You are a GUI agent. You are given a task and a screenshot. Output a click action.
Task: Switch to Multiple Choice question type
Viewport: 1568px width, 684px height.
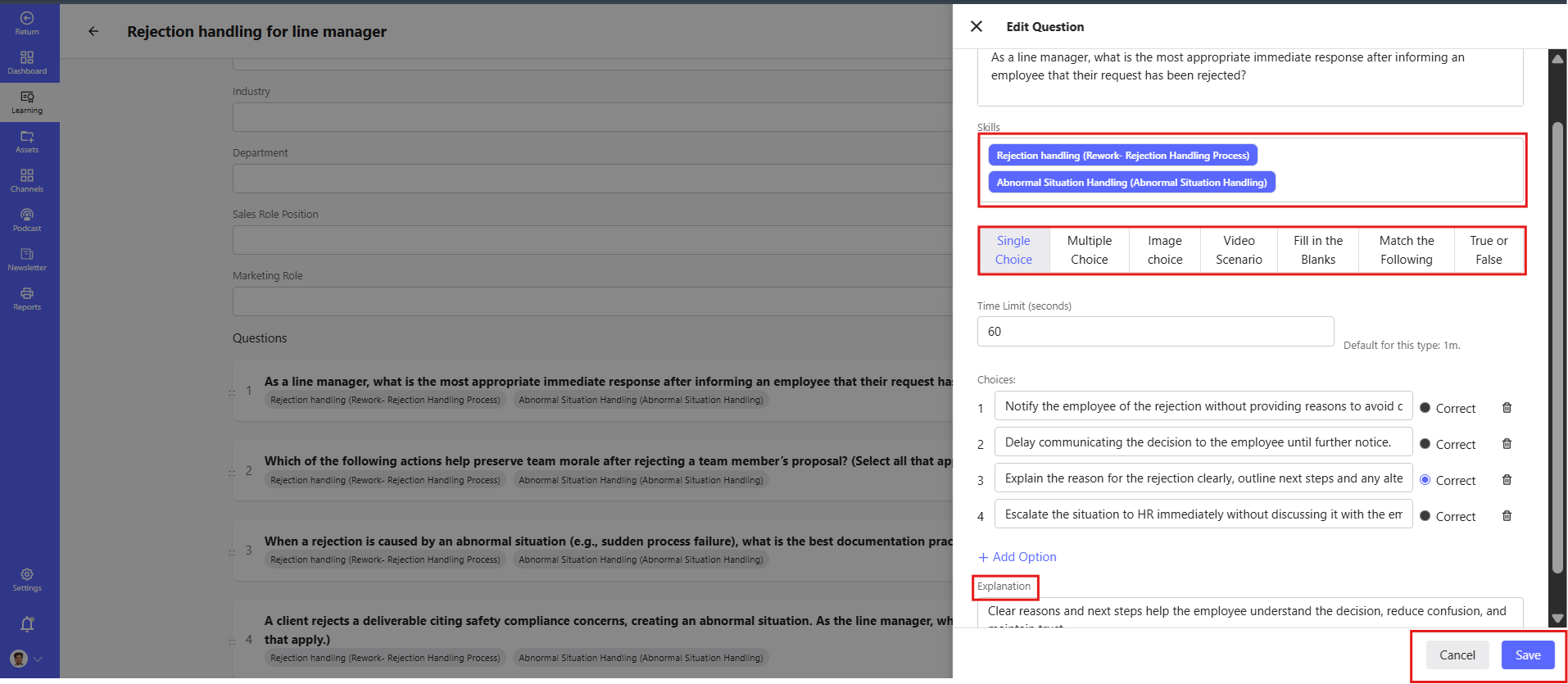click(1089, 250)
